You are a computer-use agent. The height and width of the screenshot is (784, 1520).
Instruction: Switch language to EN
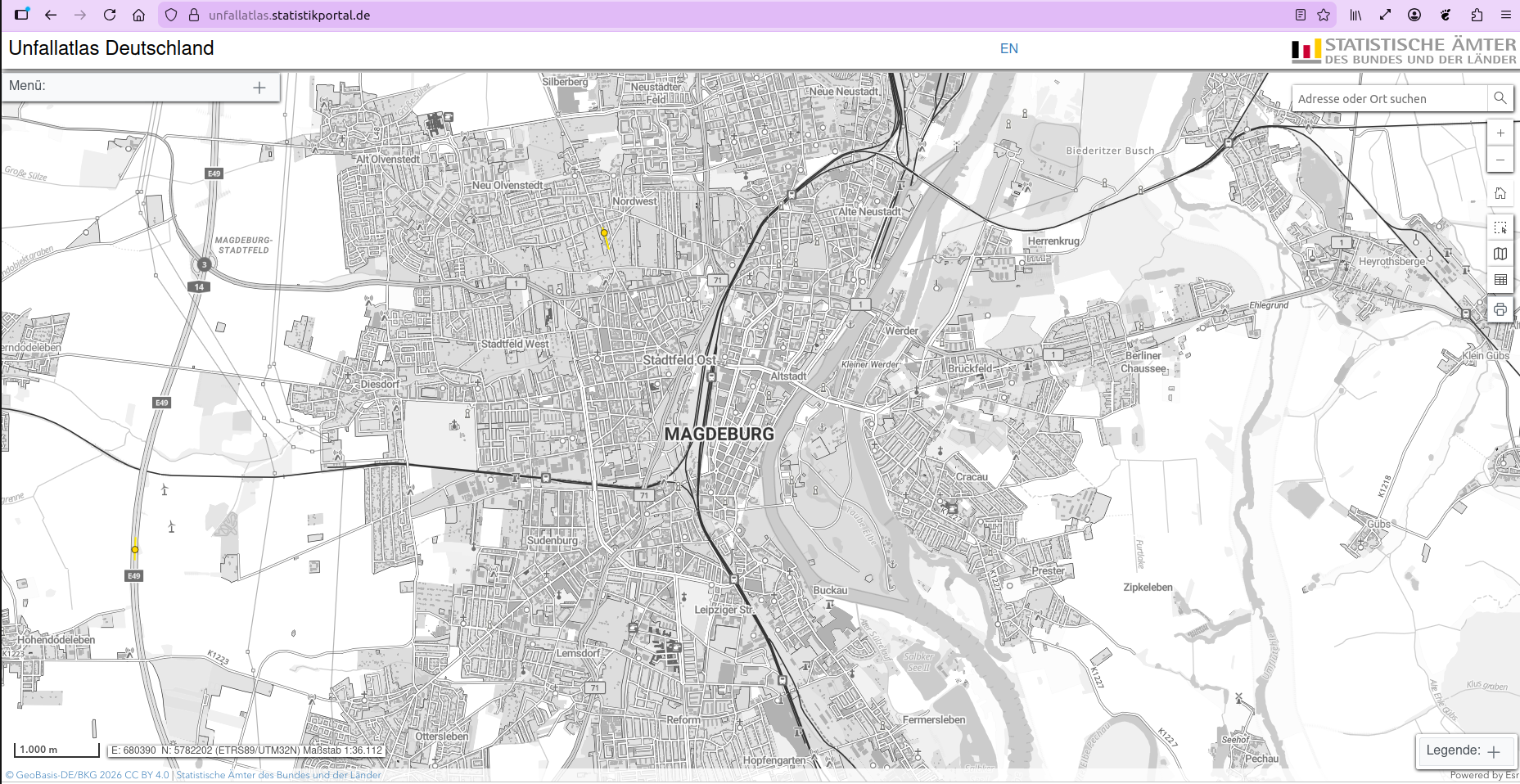1009,48
